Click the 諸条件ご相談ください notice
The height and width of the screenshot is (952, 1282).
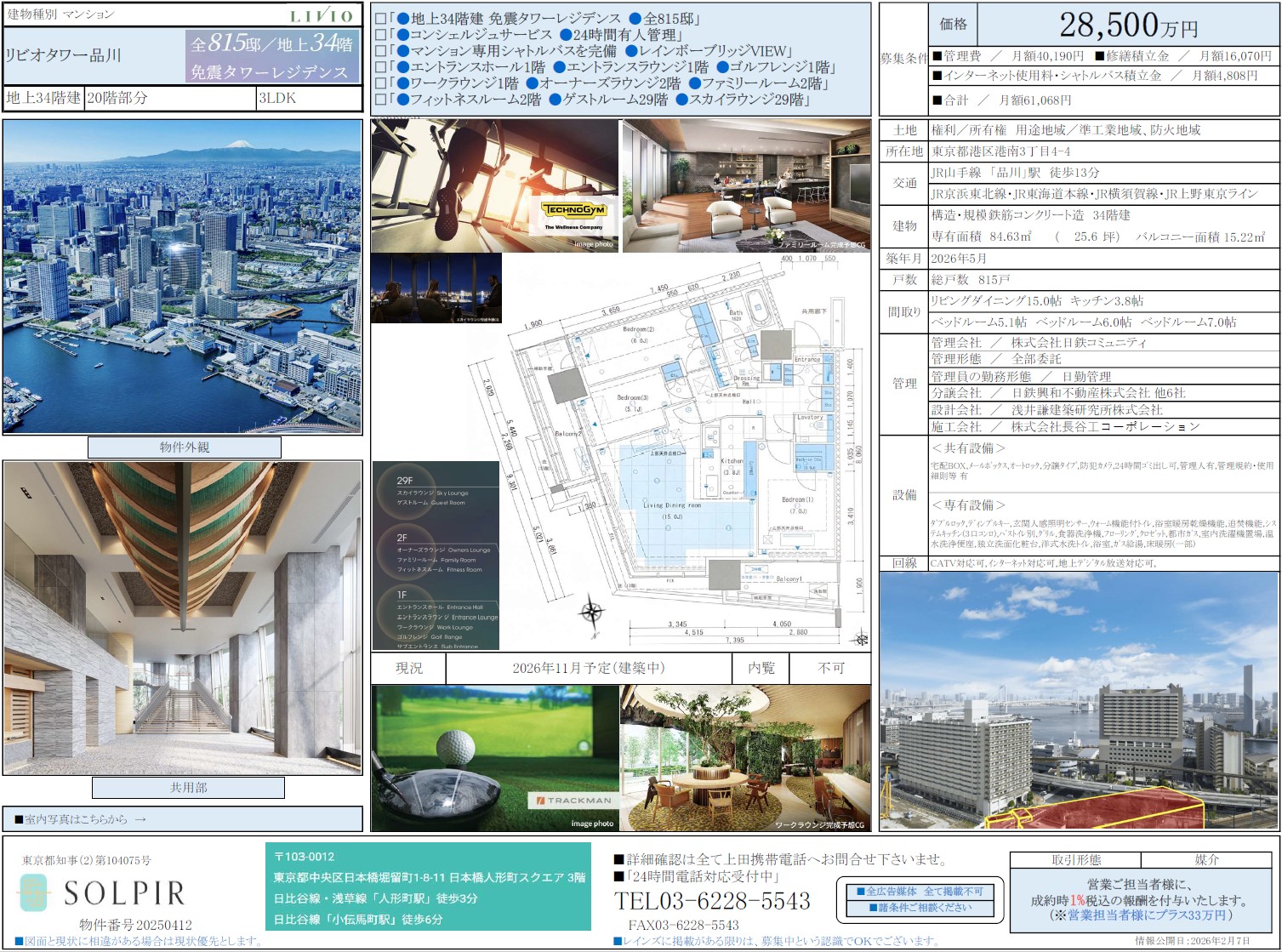pos(920,908)
